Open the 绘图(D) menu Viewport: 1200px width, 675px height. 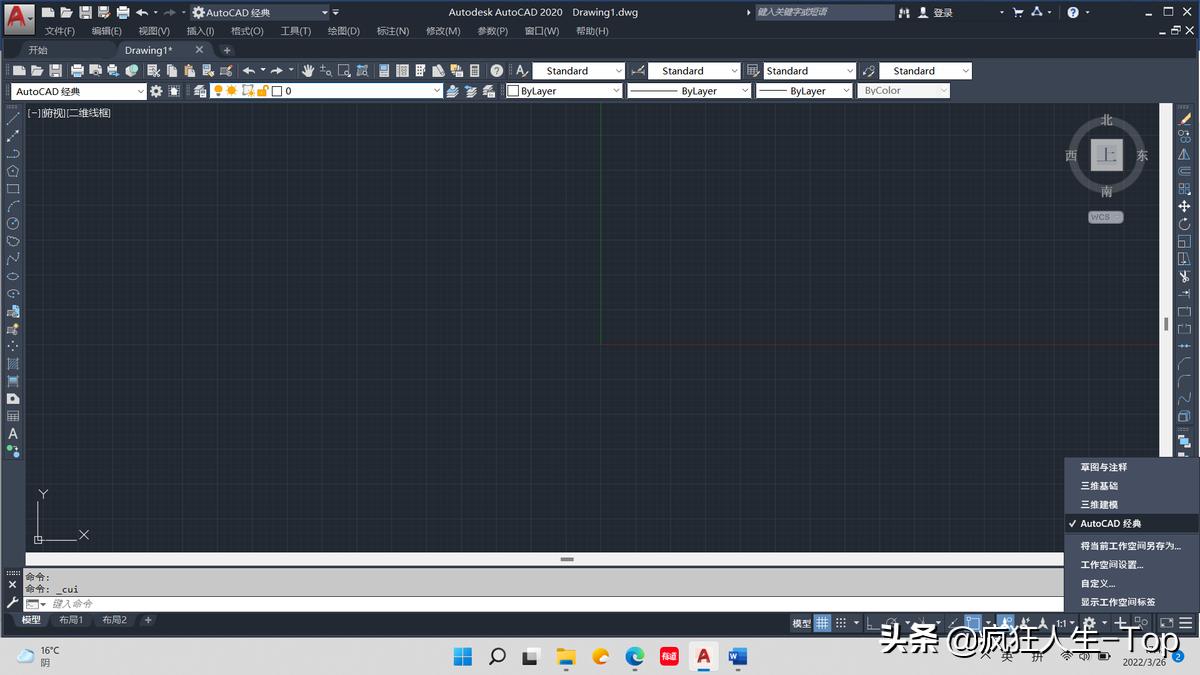(343, 31)
